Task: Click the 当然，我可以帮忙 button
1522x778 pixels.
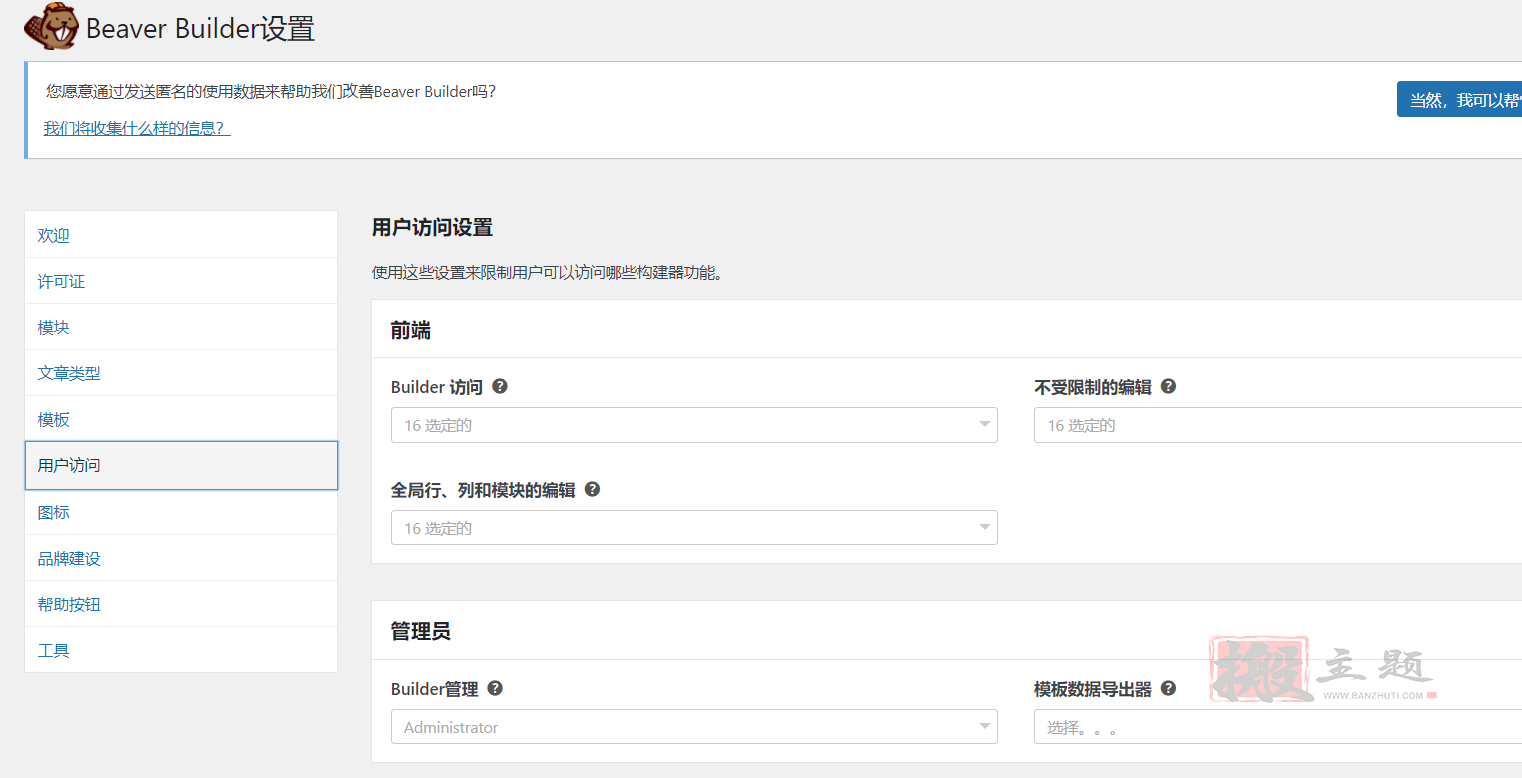Action: coord(1459,100)
